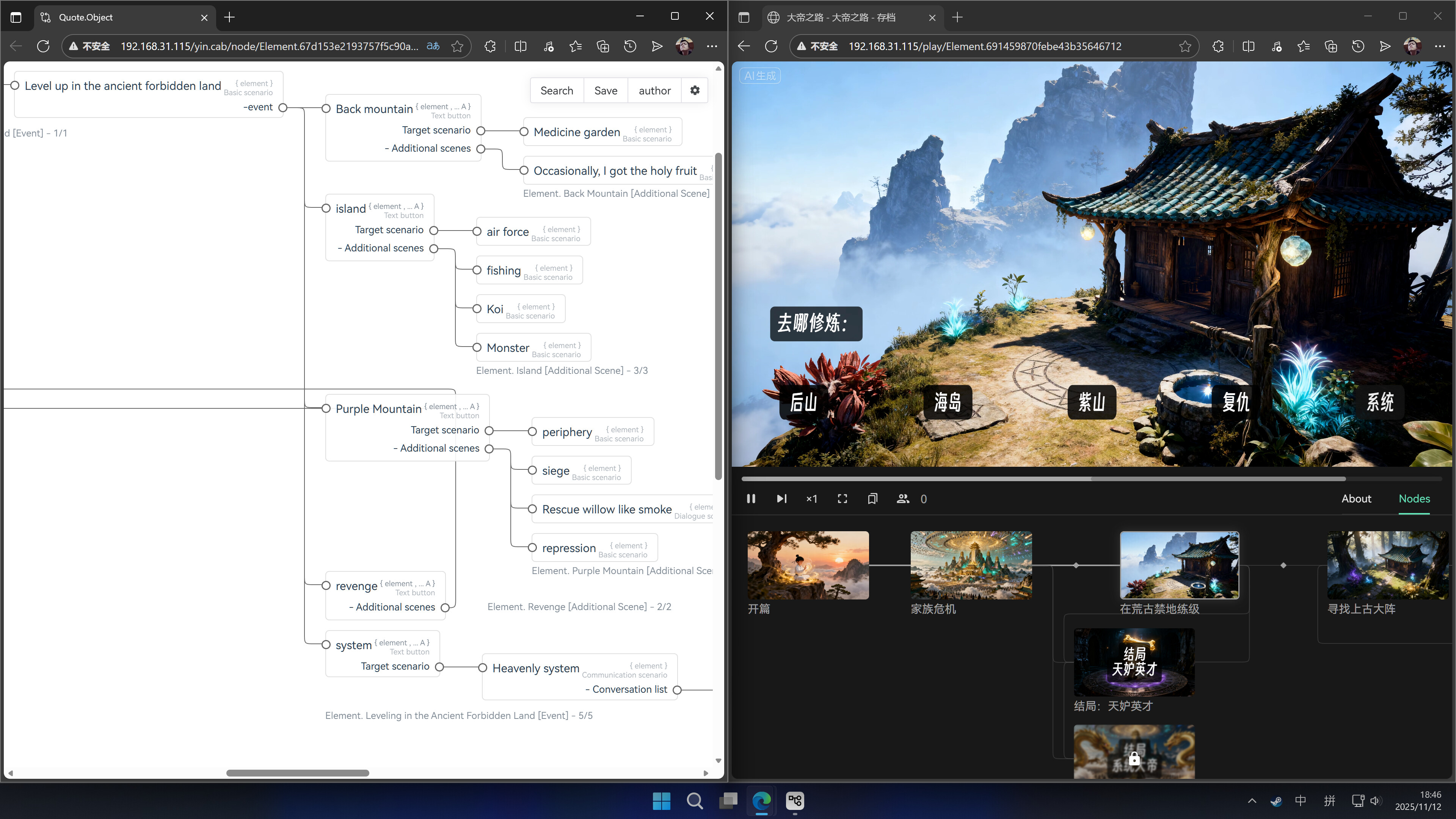This screenshot has width=1456, height=819.
Task: Select the skip-to-next playback icon
Action: click(x=781, y=499)
